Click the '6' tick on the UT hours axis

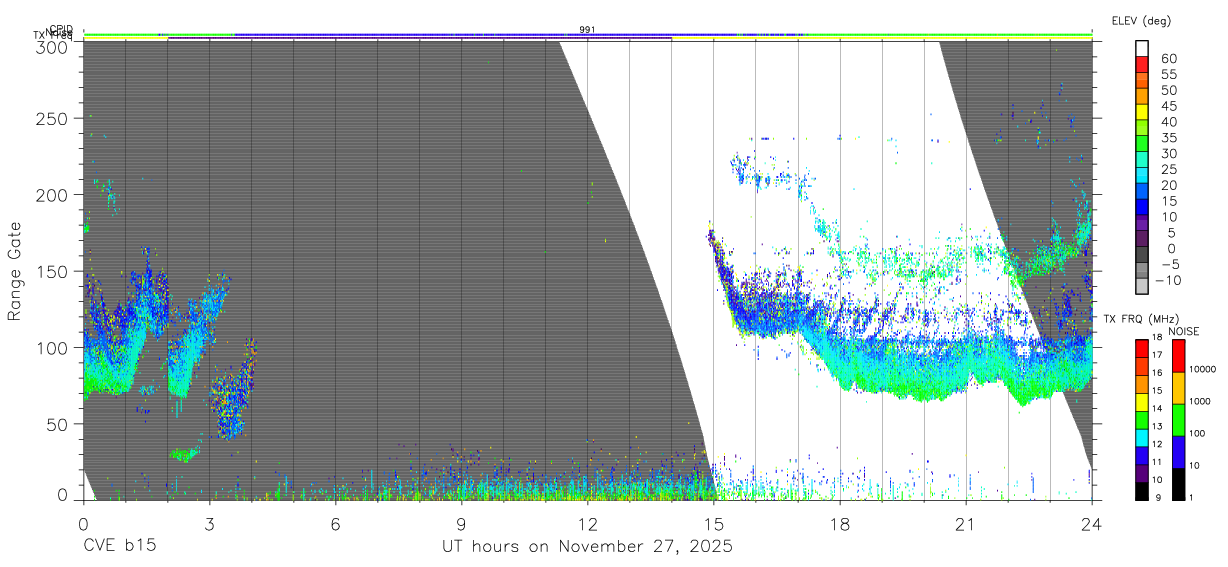335,523
